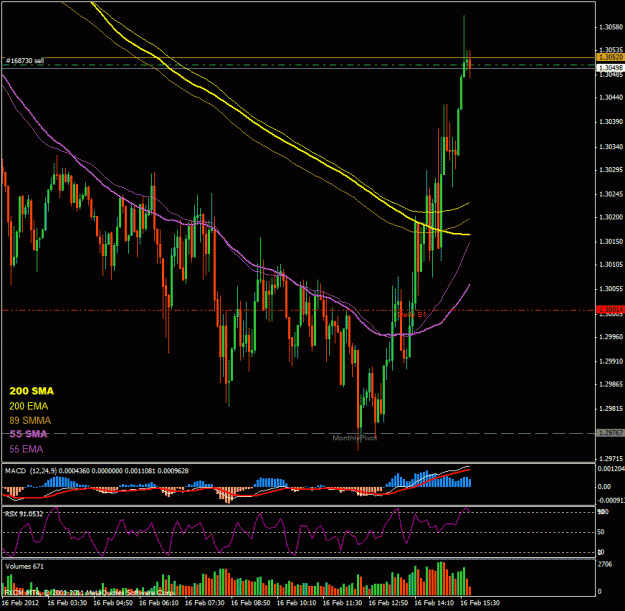Click the 1.30440 price scale value
The image size is (625, 611).
(x=611, y=97)
